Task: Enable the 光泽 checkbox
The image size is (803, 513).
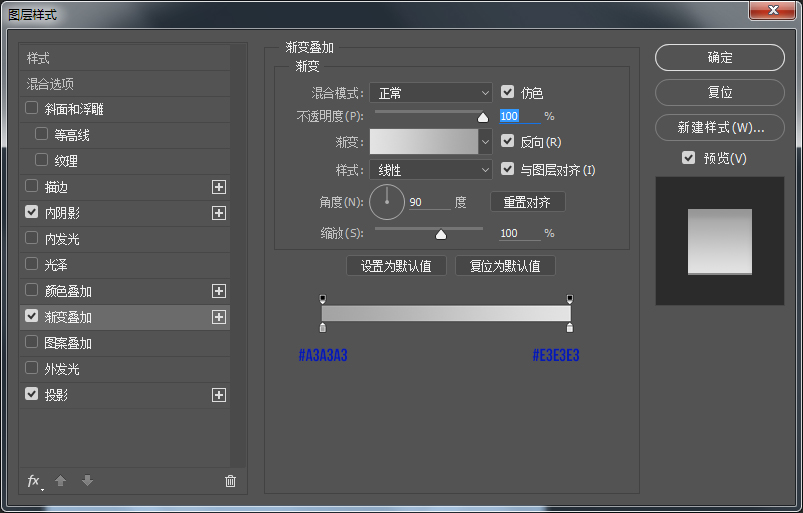Action: click(32, 264)
